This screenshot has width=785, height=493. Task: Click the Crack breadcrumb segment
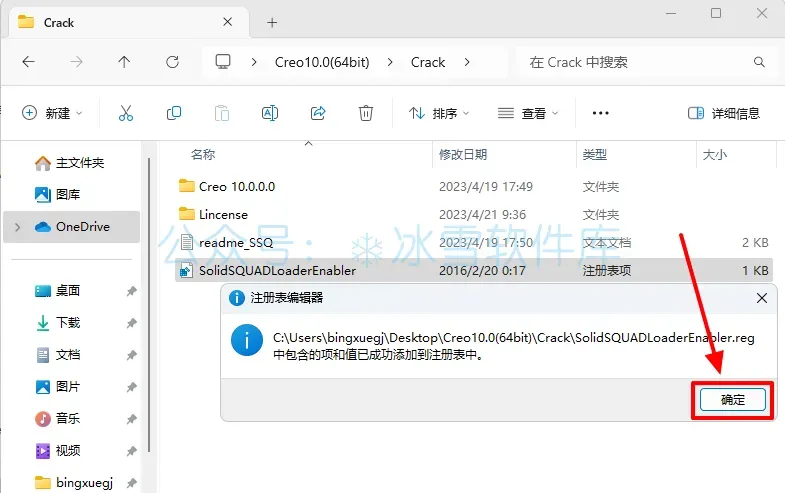coord(428,62)
